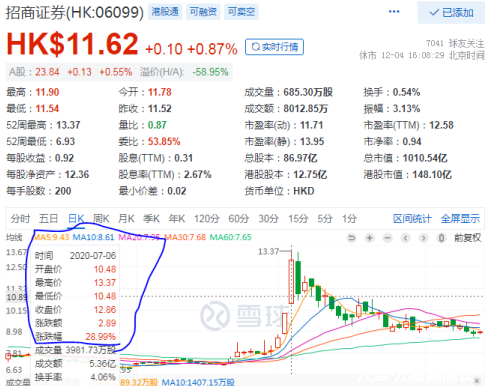Open the 月K tab
This screenshot has height=386, width=486.
pyautogui.click(x=126, y=219)
